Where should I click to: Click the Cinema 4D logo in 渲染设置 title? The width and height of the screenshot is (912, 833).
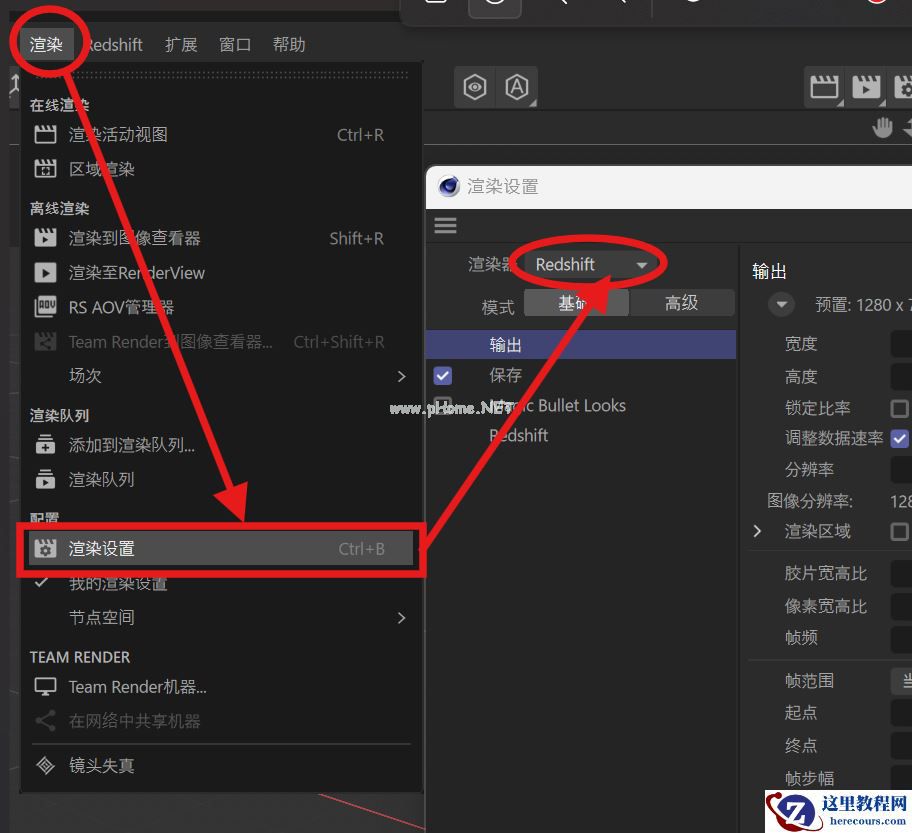pos(449,187)
